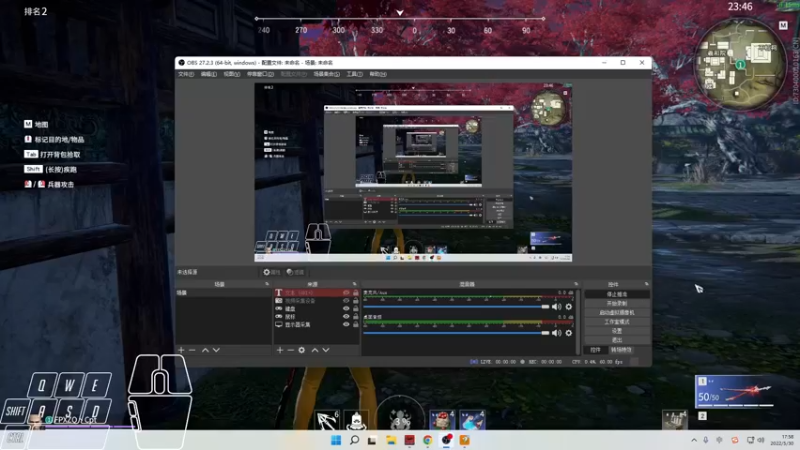
Task: Switch to OBS Studio taskbar icon
Action: [x=446, y=440]
